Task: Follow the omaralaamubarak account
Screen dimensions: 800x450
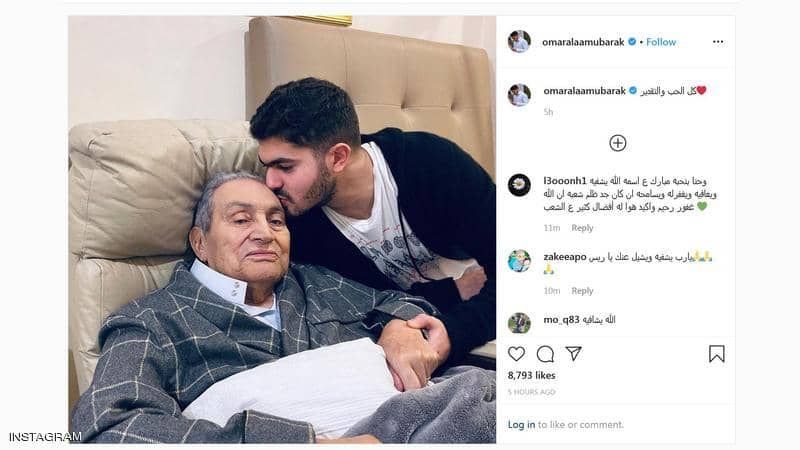Action: [x=661, y=42]
